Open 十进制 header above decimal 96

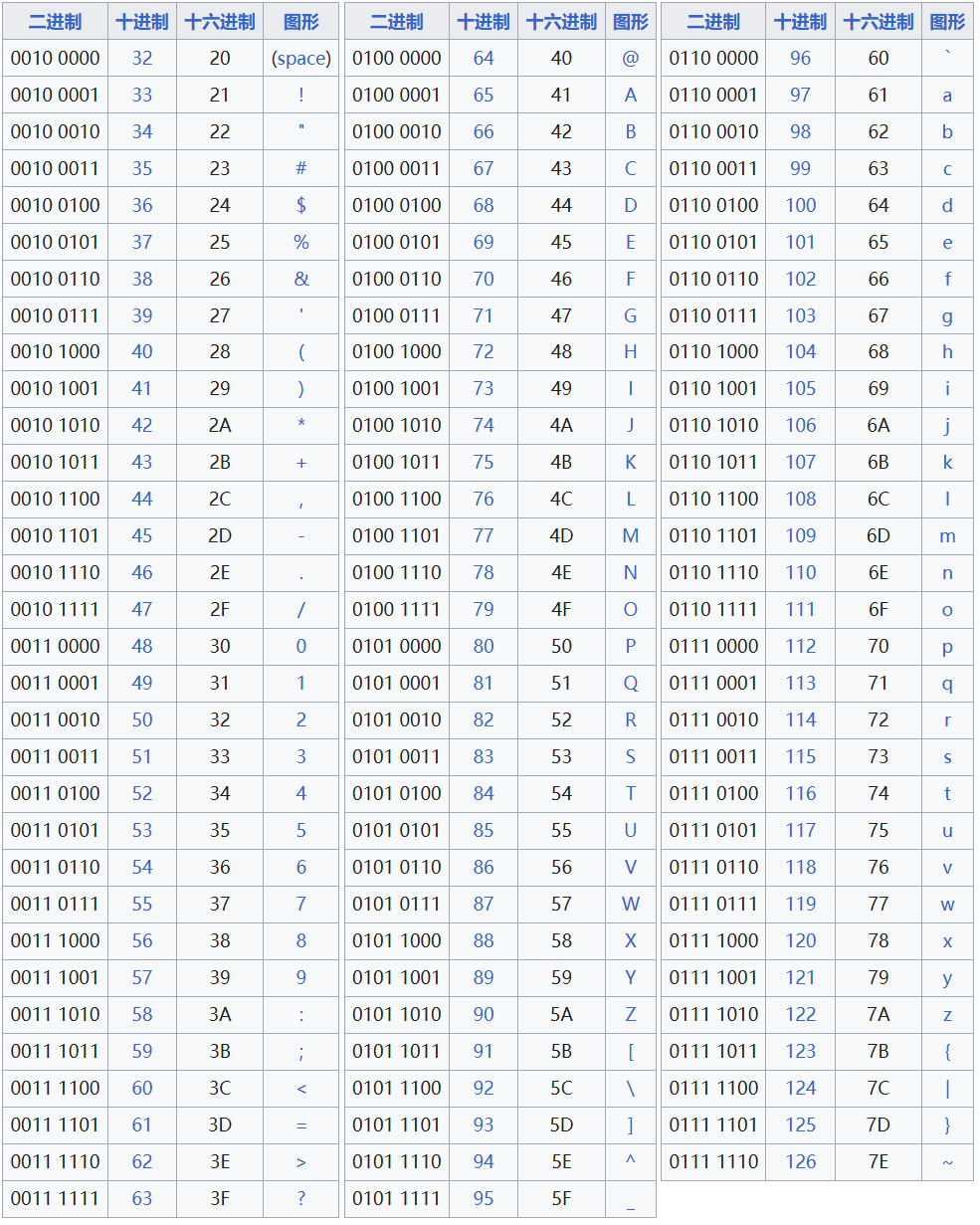point(801,21)
